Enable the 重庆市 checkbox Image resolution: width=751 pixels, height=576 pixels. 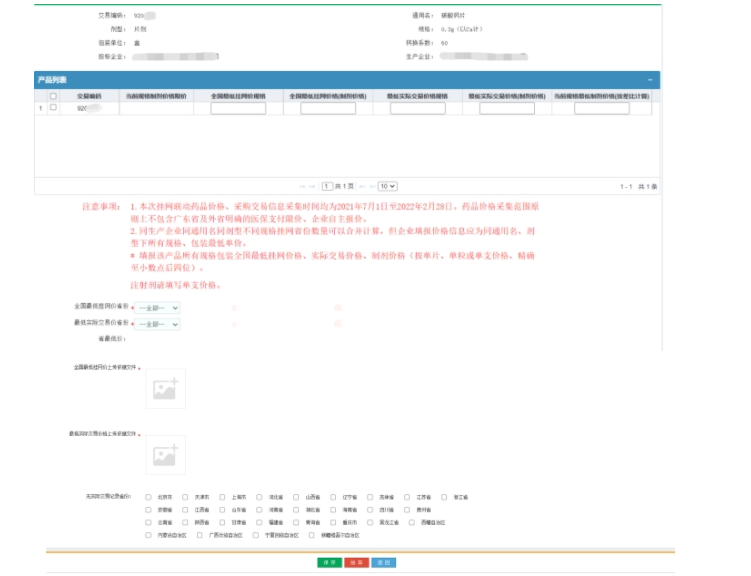333,522
